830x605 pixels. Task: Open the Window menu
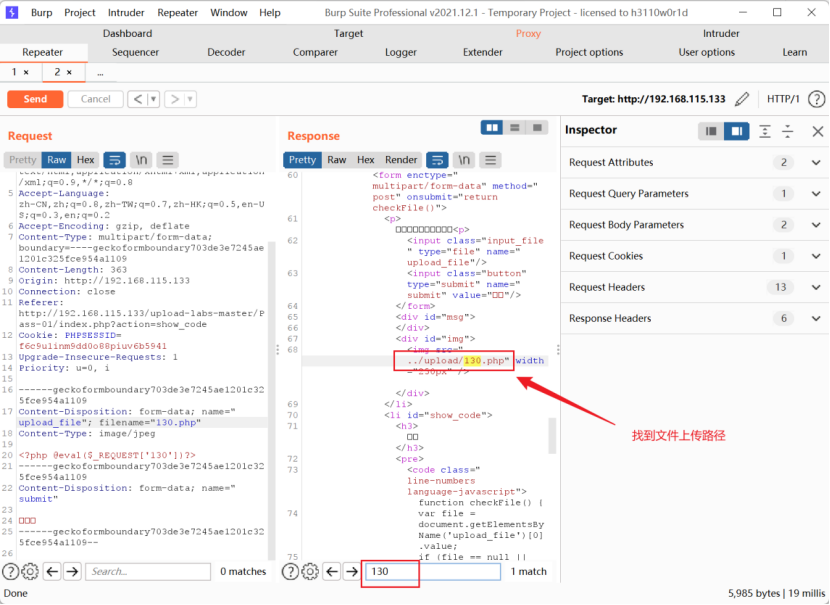click(x=229, y=13)
